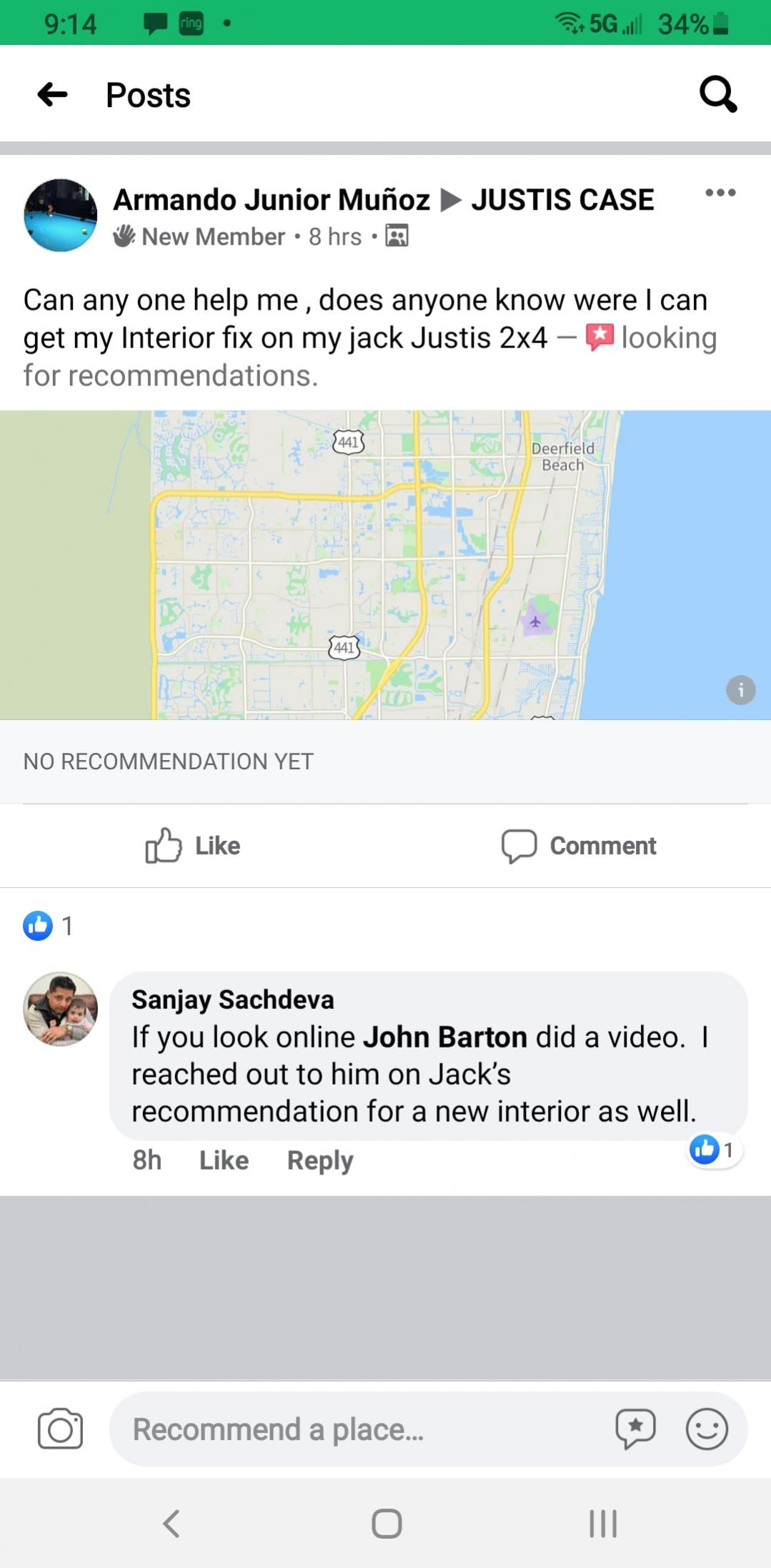771x1568 pixels.
Task: View the post's like reaction count
Action: (48, 925)
